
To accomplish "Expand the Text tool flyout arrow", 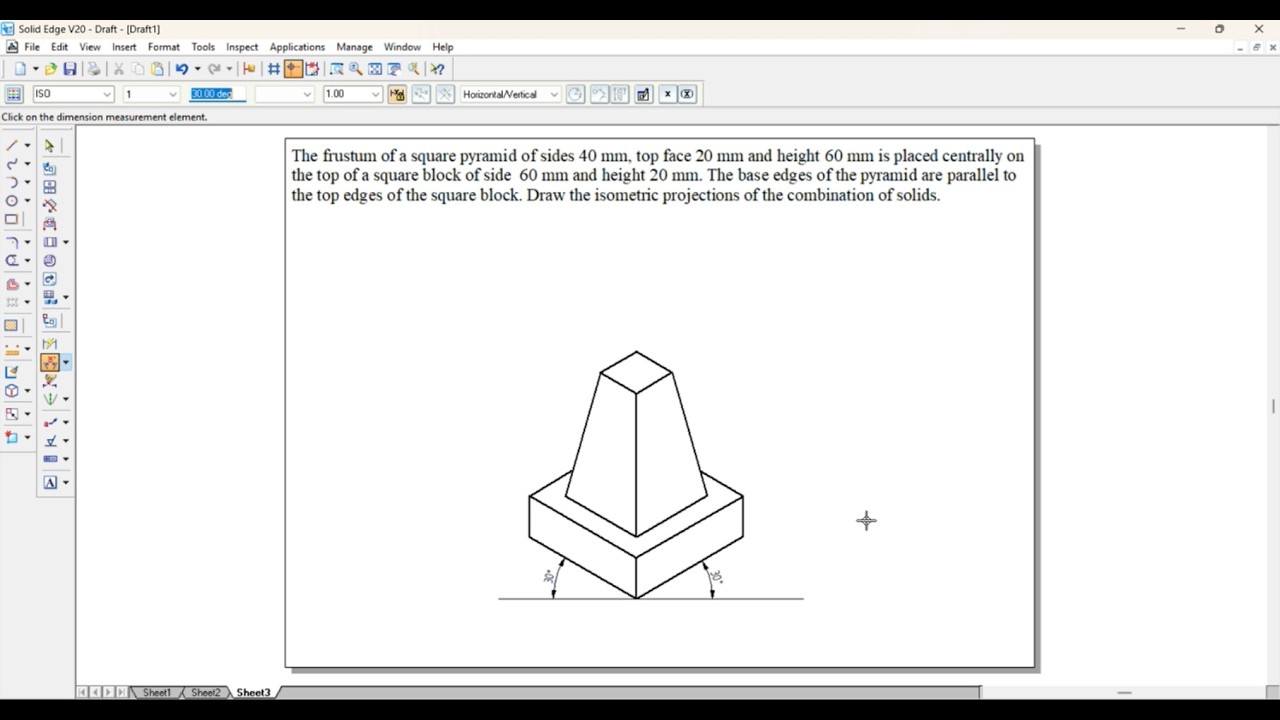I will (x=66, y=482).
